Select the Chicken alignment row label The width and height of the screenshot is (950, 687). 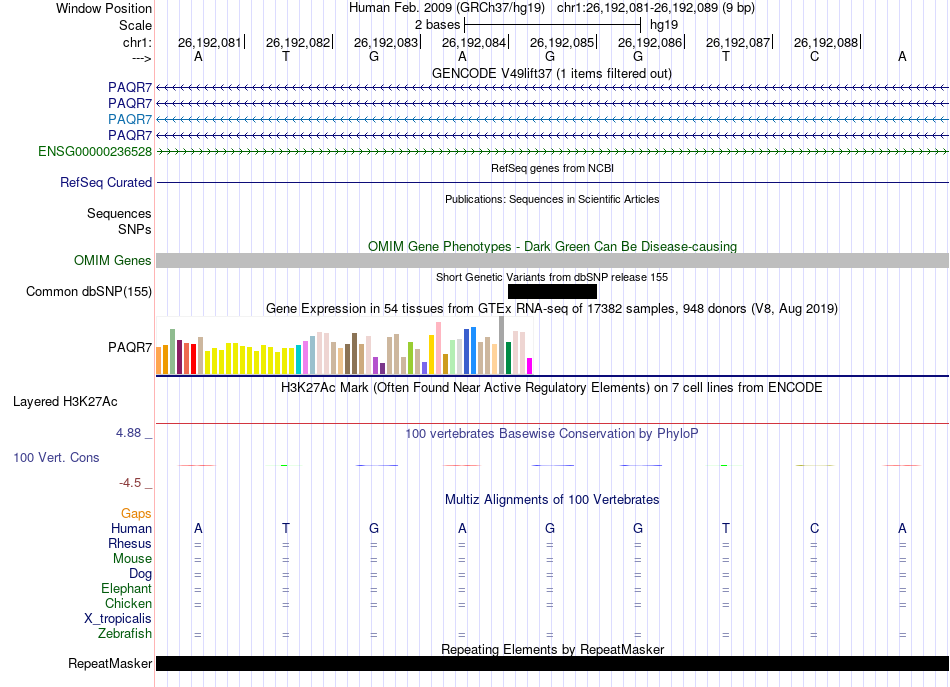pyautogui.click(x=128, y=603)
